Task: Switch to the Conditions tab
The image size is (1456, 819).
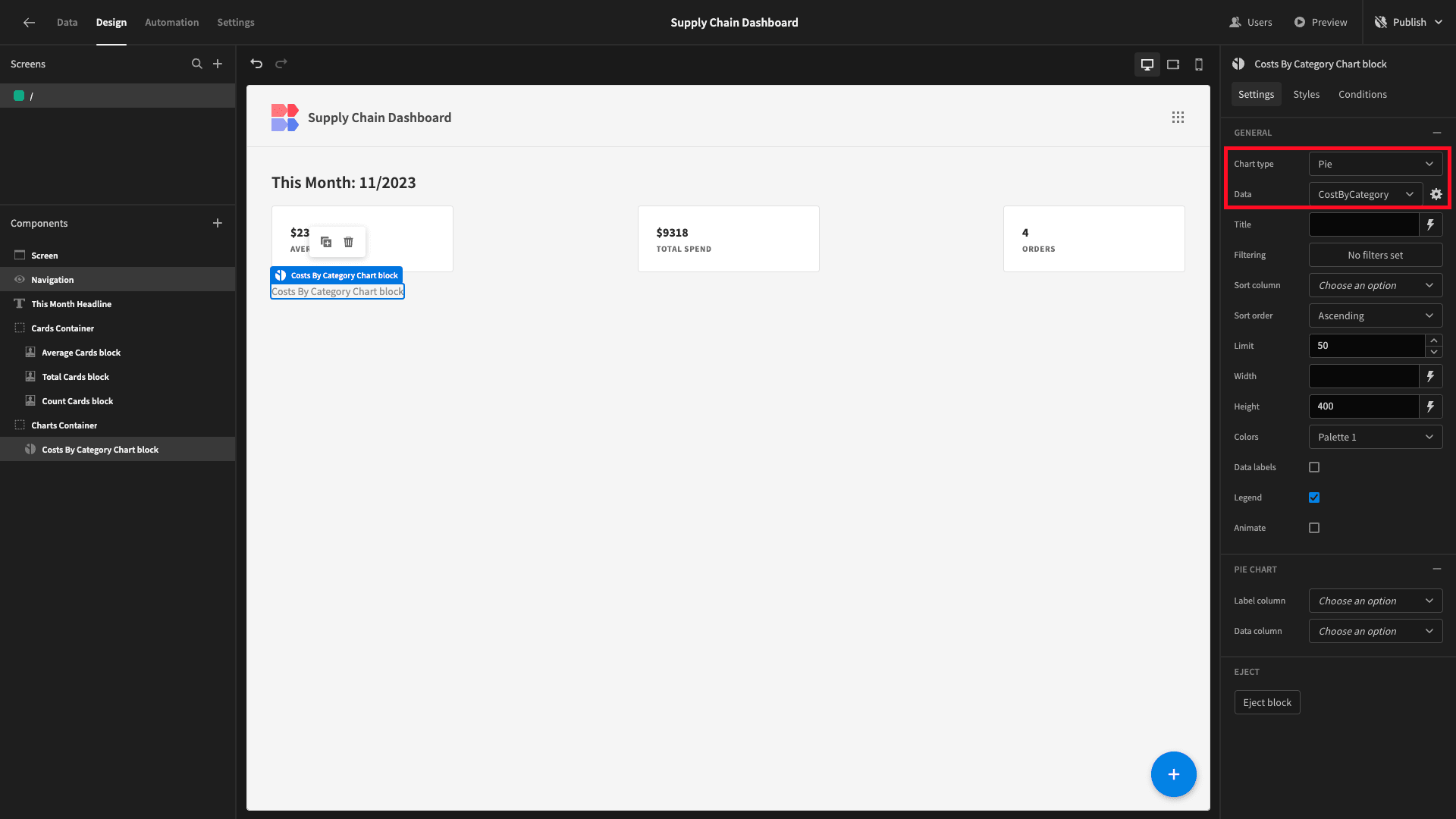Action: pos(1363,94)
